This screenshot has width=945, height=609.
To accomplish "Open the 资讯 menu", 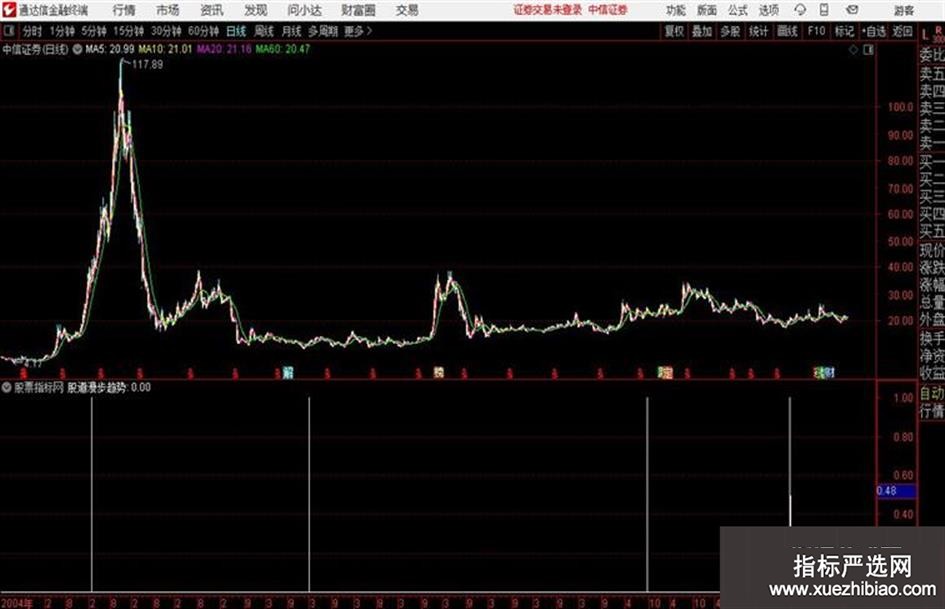I will click(212, 10).
